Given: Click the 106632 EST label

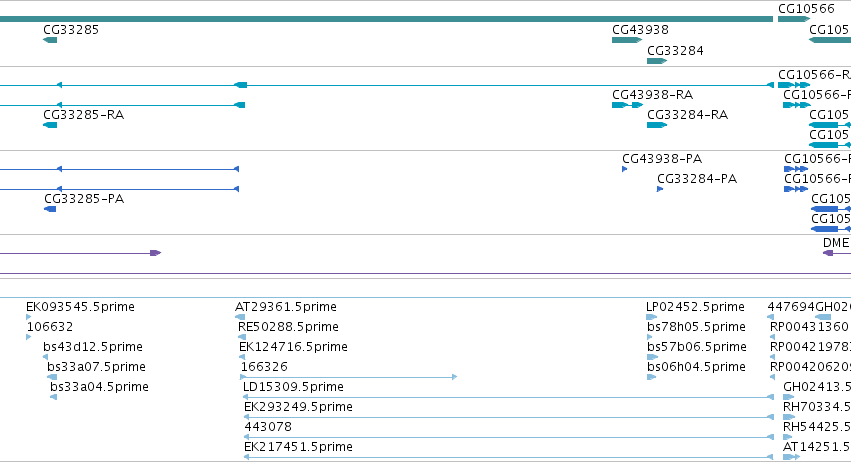Looking at the screenshot, I should coord(50,327).
